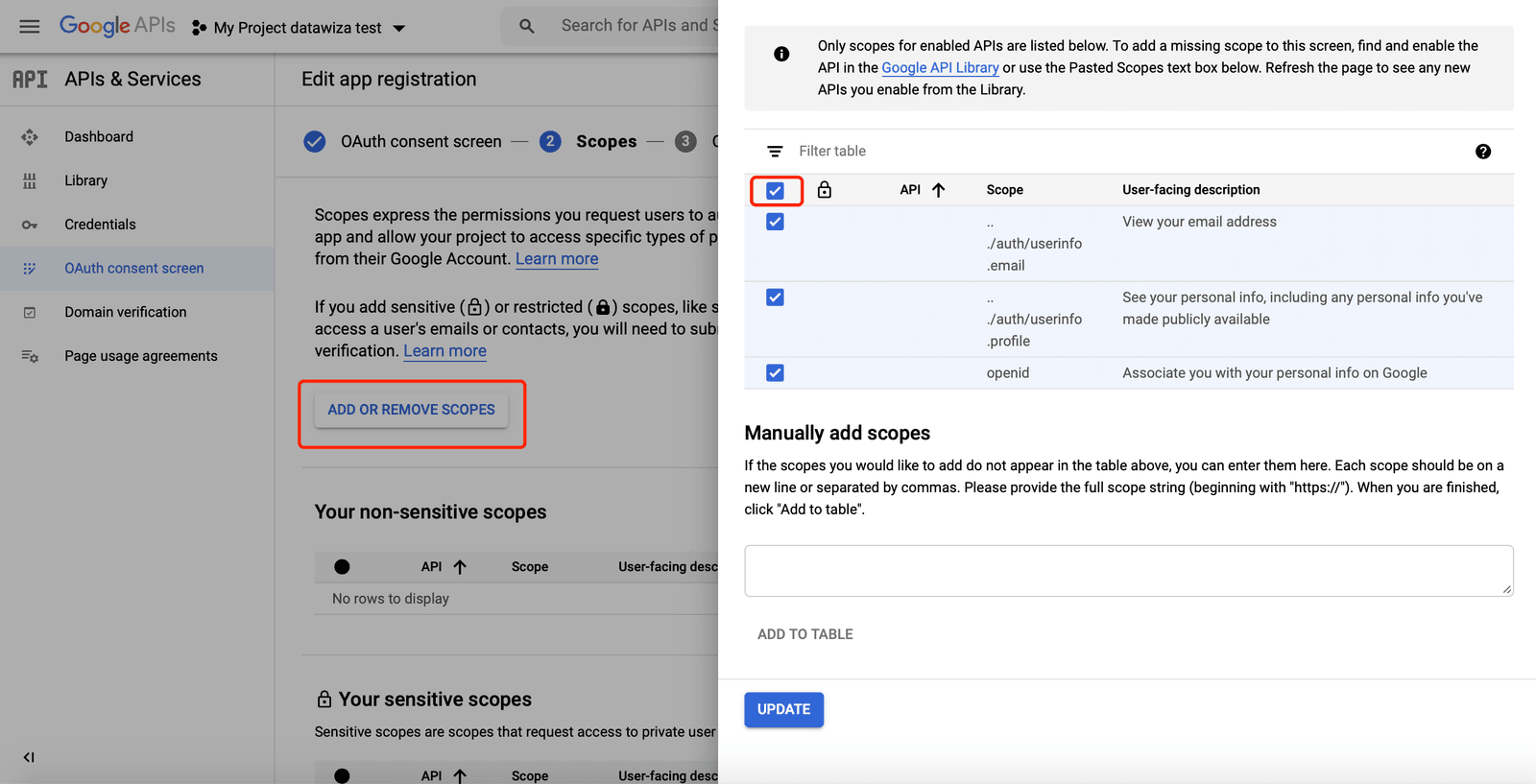Click the lock icon next to Your sensitive scopes

(x=324, y=700)
